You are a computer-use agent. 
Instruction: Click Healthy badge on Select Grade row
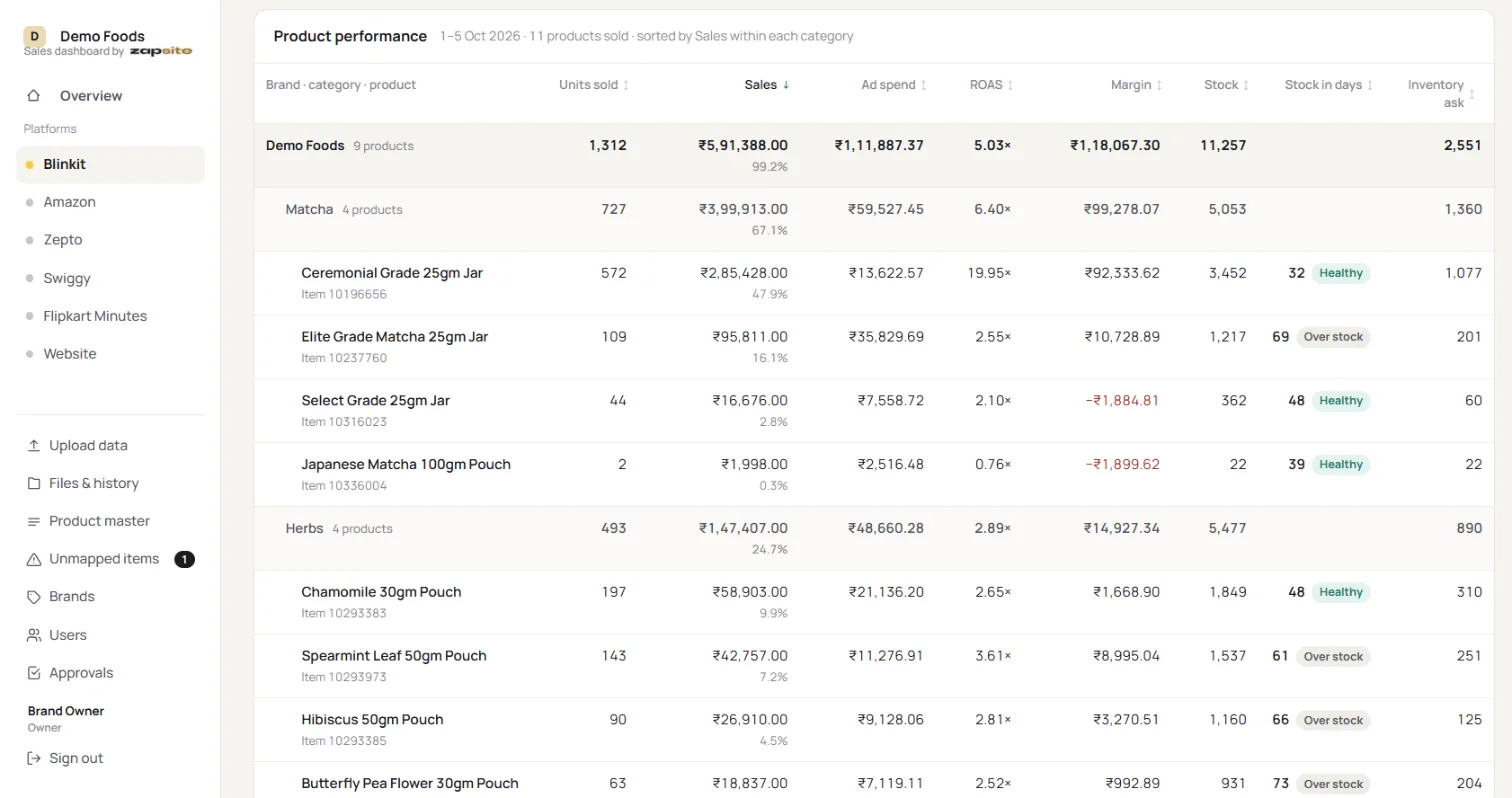point(1341,401)
